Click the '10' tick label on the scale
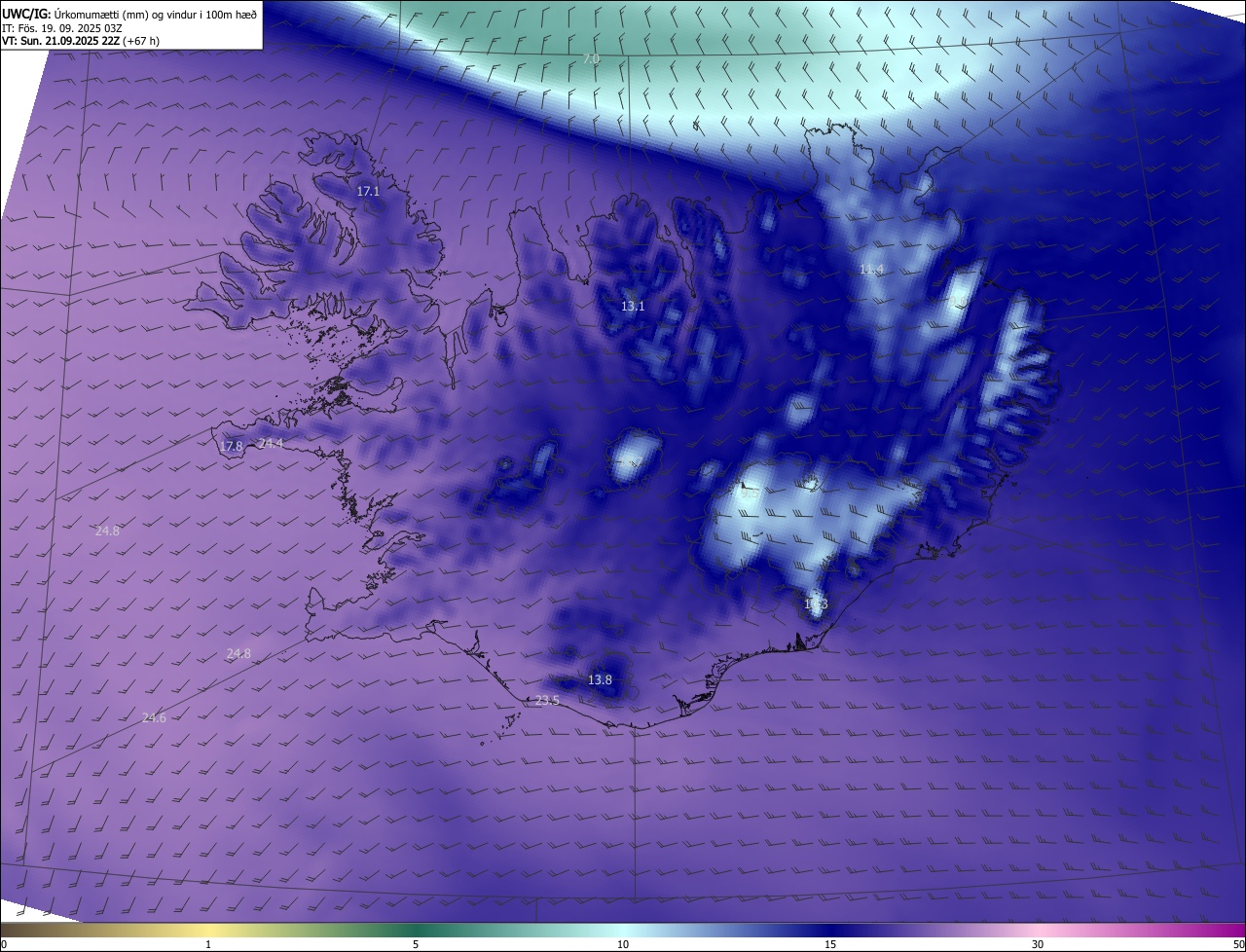The height and width of the screenshot is (952, 1246). pos(623,945)
